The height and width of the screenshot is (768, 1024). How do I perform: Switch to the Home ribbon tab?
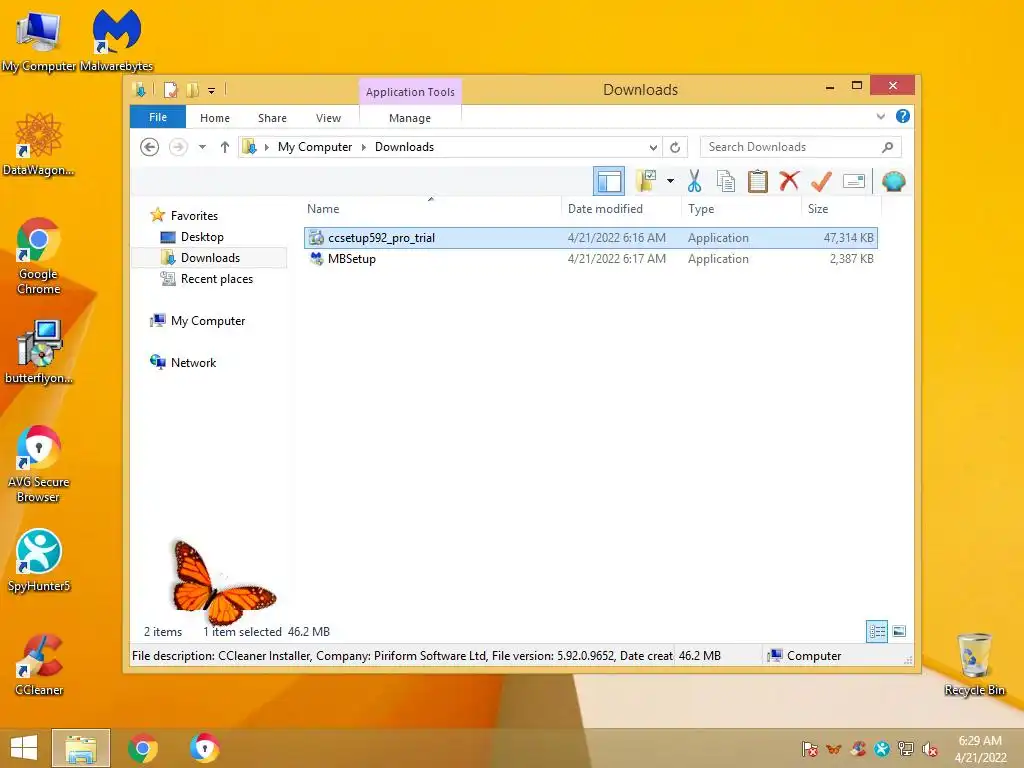click(215, 118)
